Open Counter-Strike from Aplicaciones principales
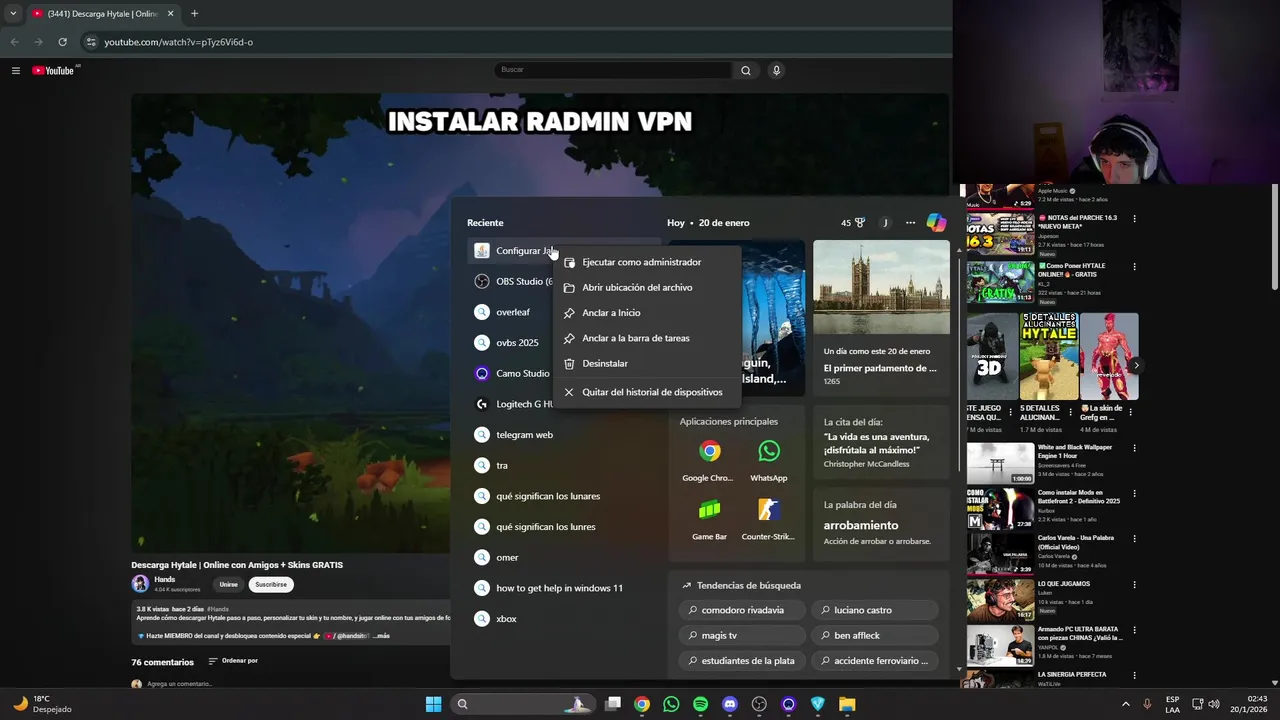1280x720 pixels. coord(768,519)
